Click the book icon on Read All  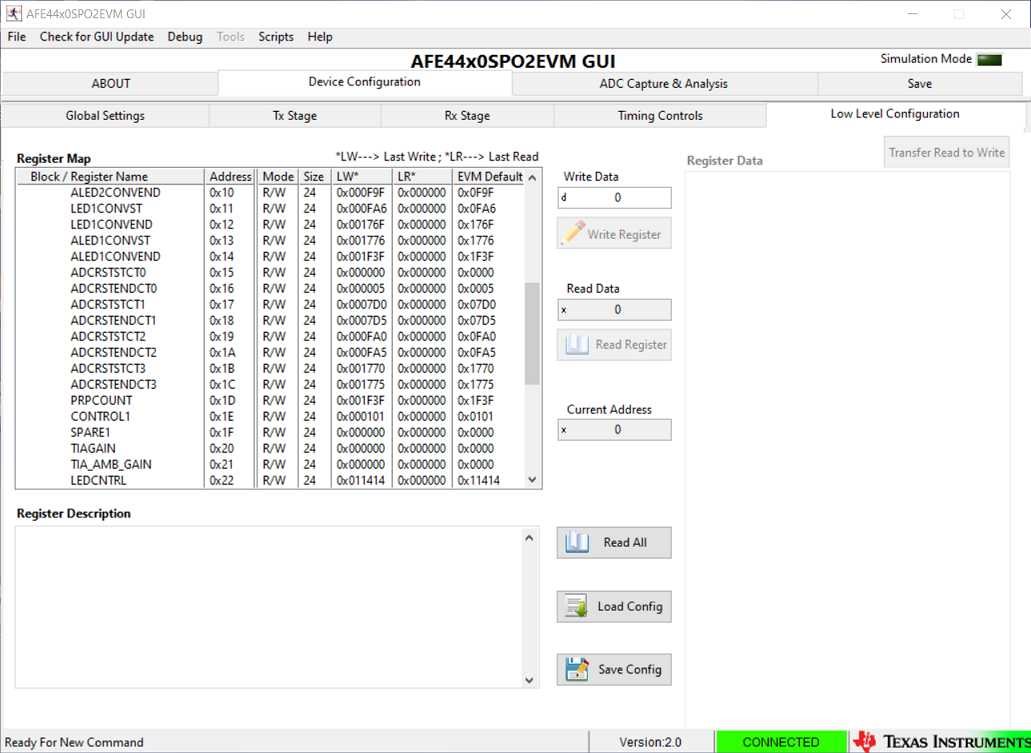point(577,543)
